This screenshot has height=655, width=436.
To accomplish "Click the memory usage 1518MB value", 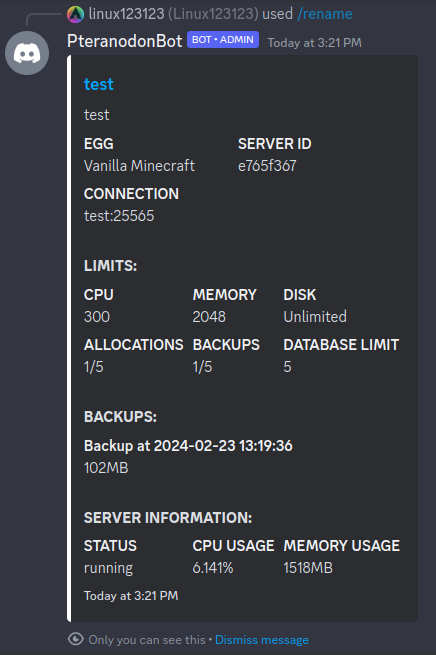I will click(x=308, y=568).
